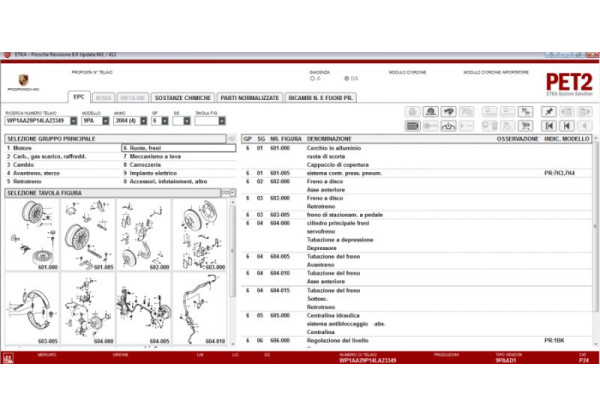Expand the chassis number search dropdown
Screen dimensions: 600x416
[x=72, y=120]
